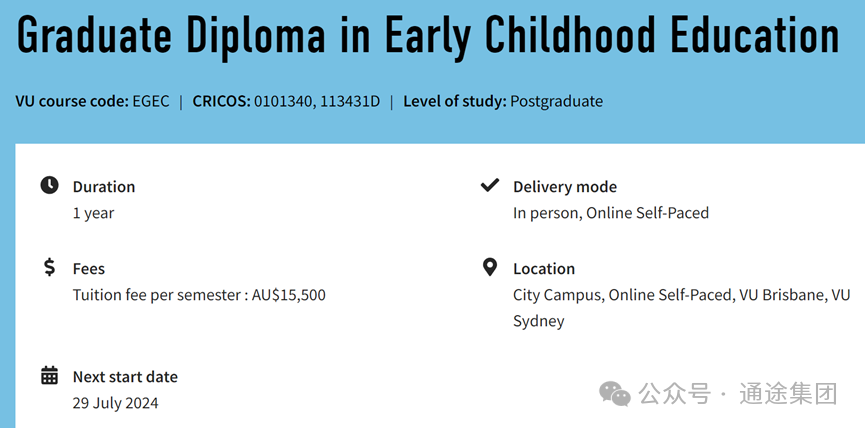Click the Fees heading
Screen dimensions: 865x428
point(89,269)
